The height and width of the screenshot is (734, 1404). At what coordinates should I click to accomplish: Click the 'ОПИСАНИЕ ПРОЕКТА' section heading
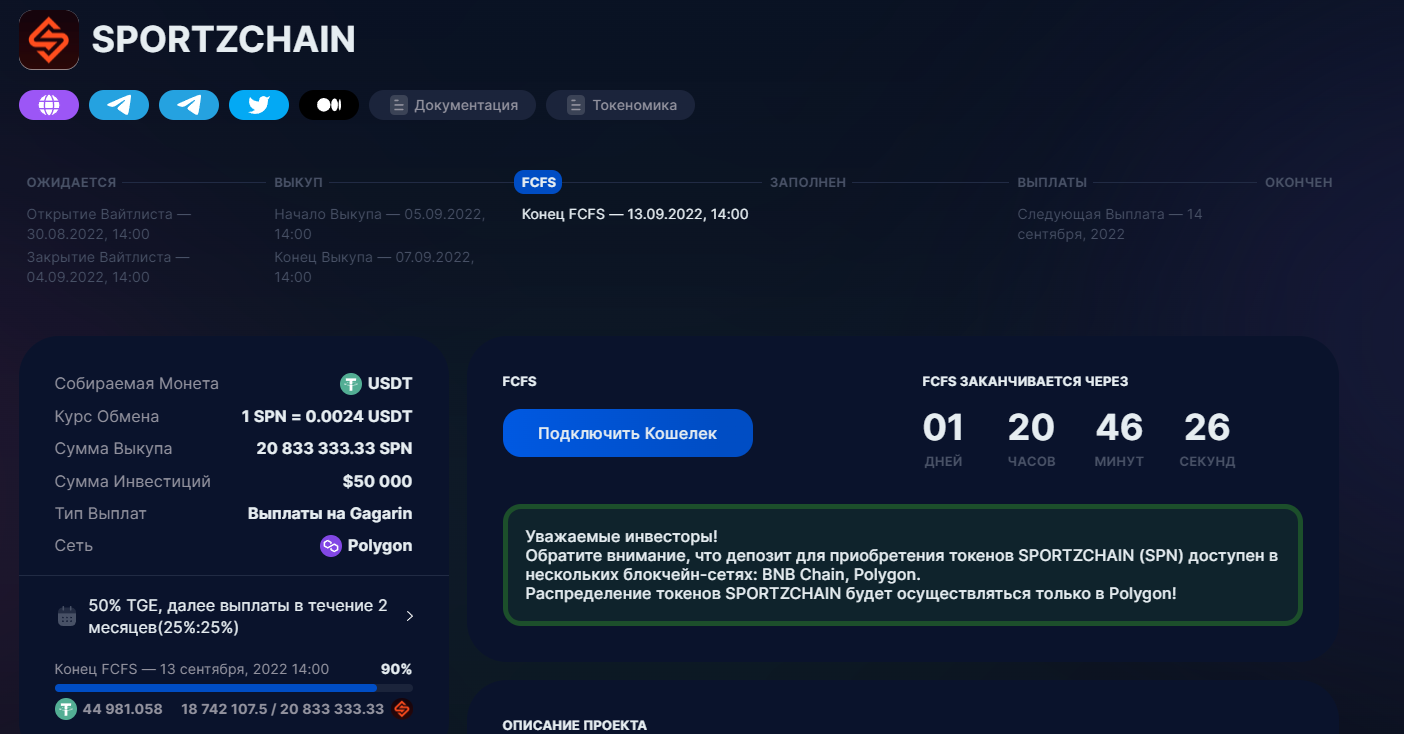tap(575, 725)
